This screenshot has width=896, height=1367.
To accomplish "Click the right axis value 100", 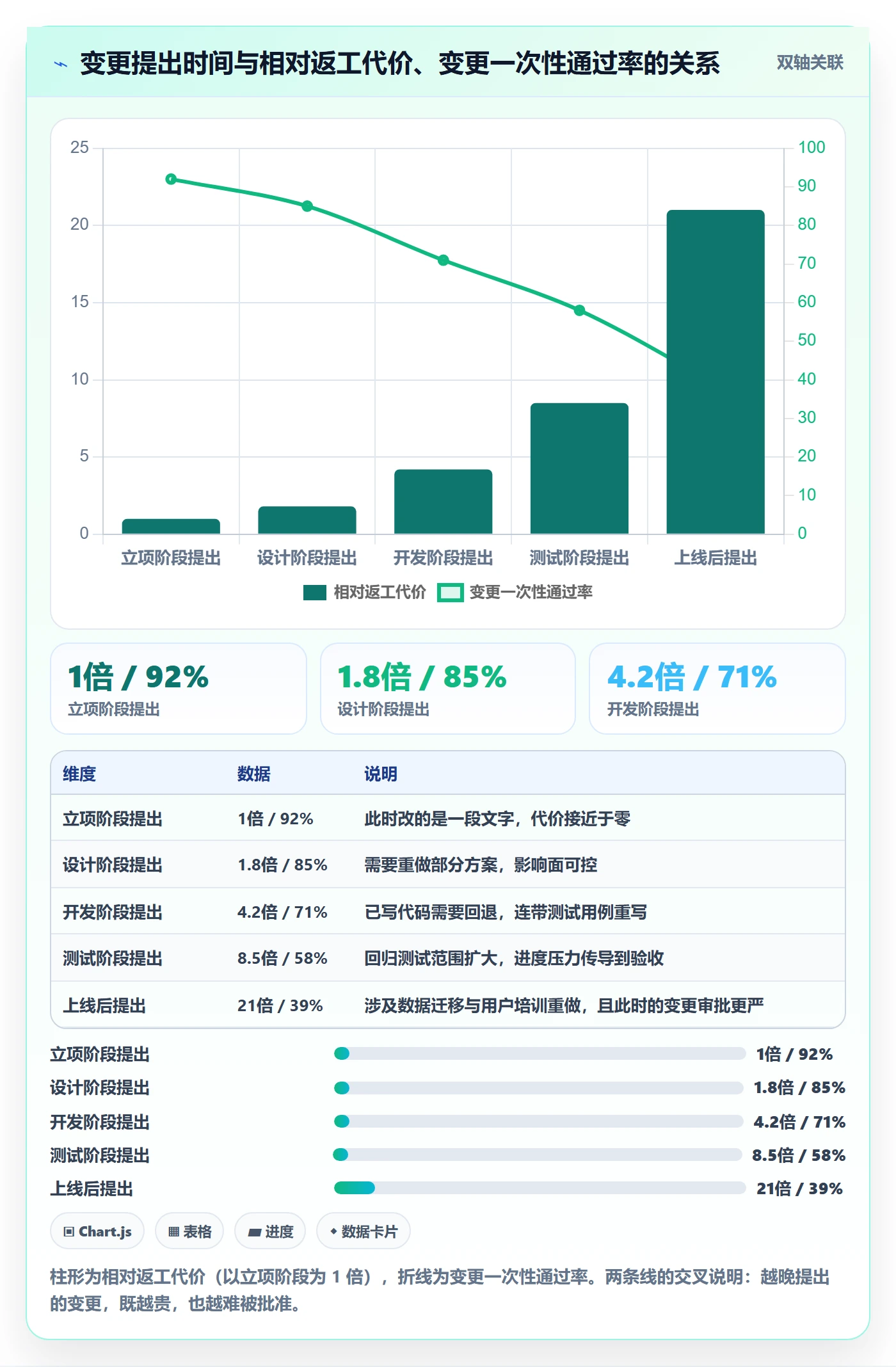I will tap(812, 147).
